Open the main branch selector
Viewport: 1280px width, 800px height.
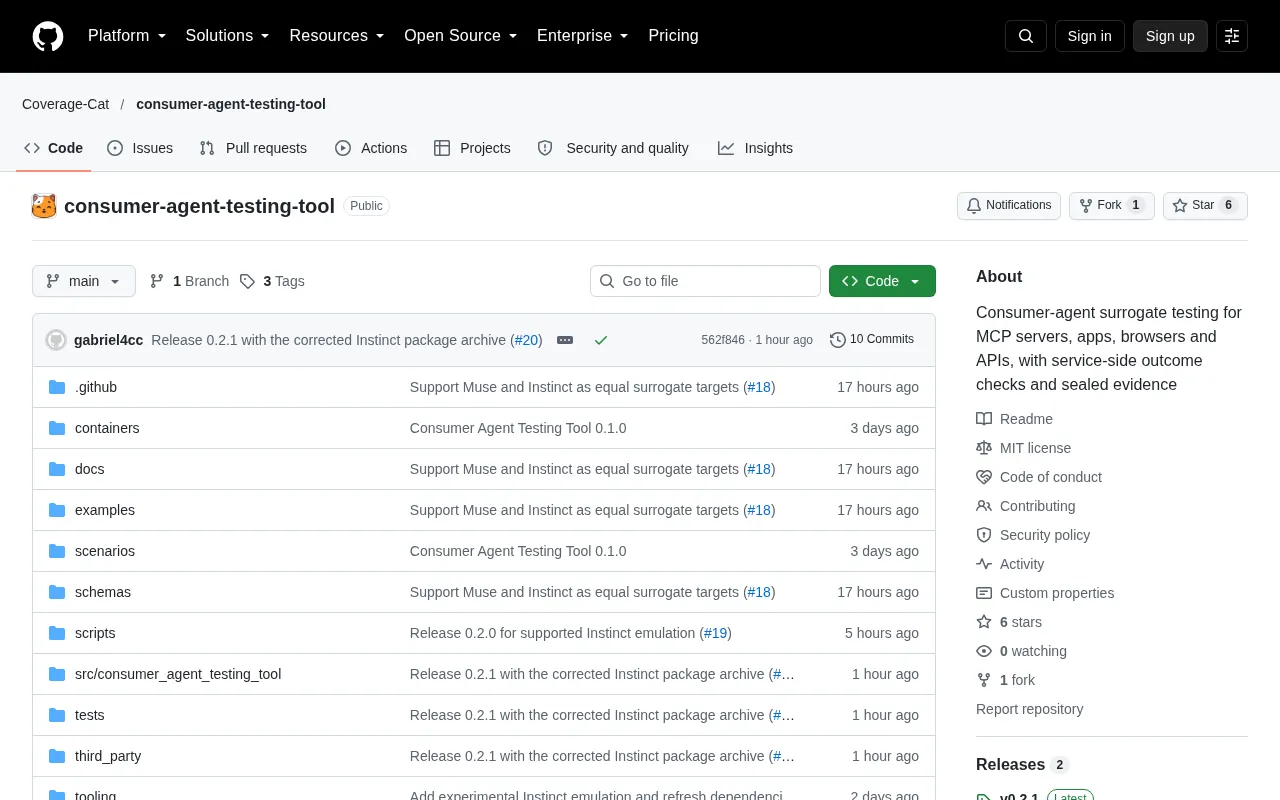point(84,281)
